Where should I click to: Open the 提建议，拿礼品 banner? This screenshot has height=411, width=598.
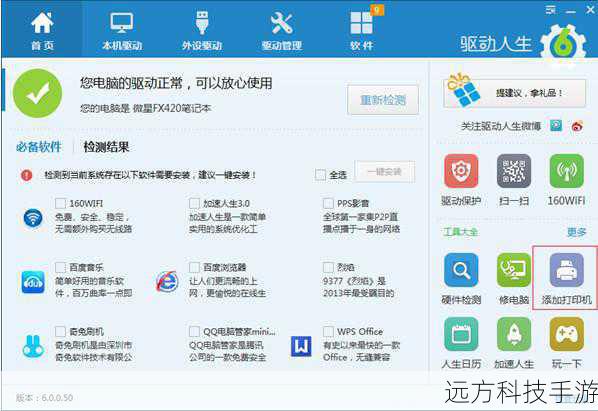coord(514,93)
